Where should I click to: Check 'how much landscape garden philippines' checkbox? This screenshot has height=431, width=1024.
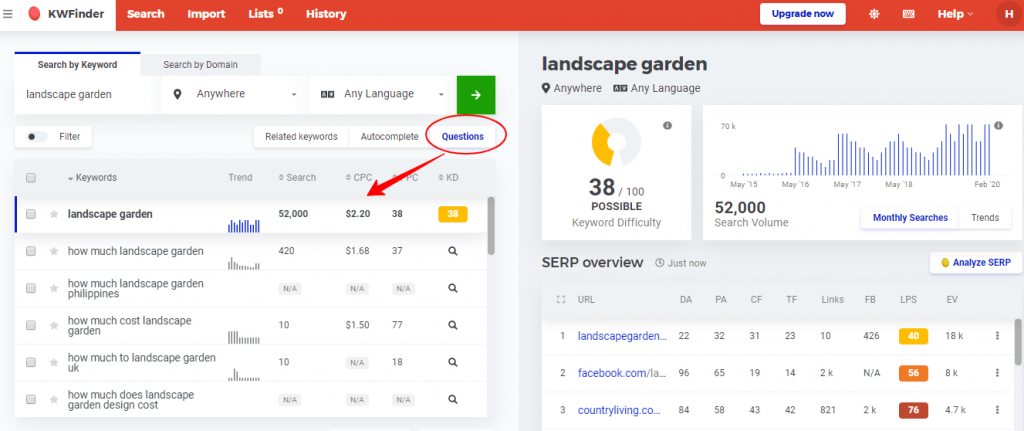pyautogui.click(x=31, y=289)
